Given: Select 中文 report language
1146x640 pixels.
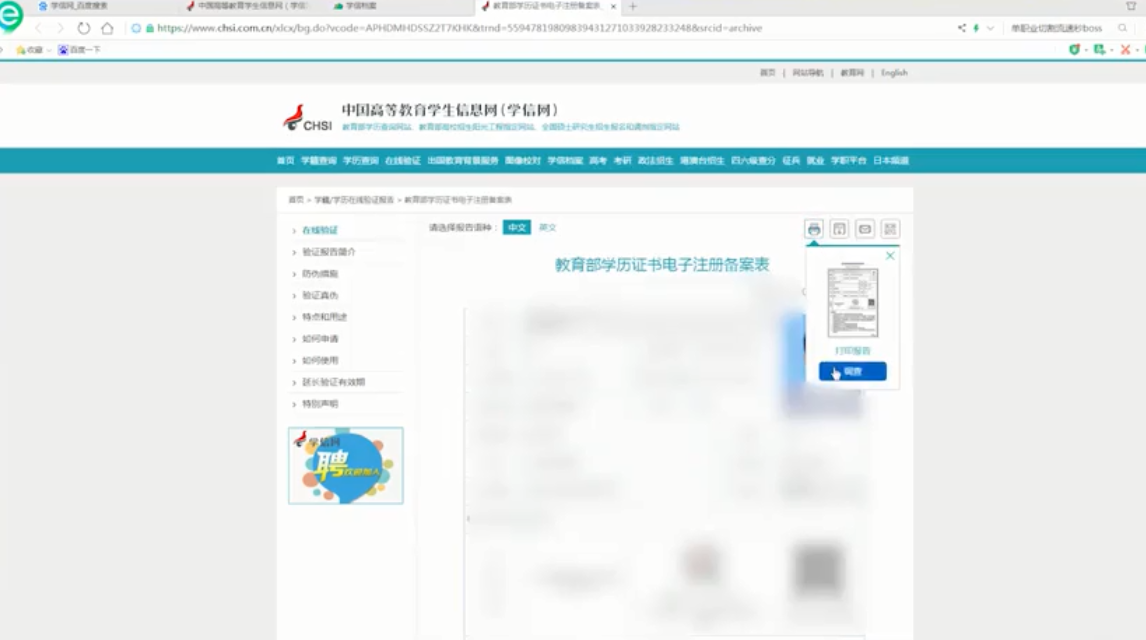Looking at the screenshot, I should pos(517,228).
